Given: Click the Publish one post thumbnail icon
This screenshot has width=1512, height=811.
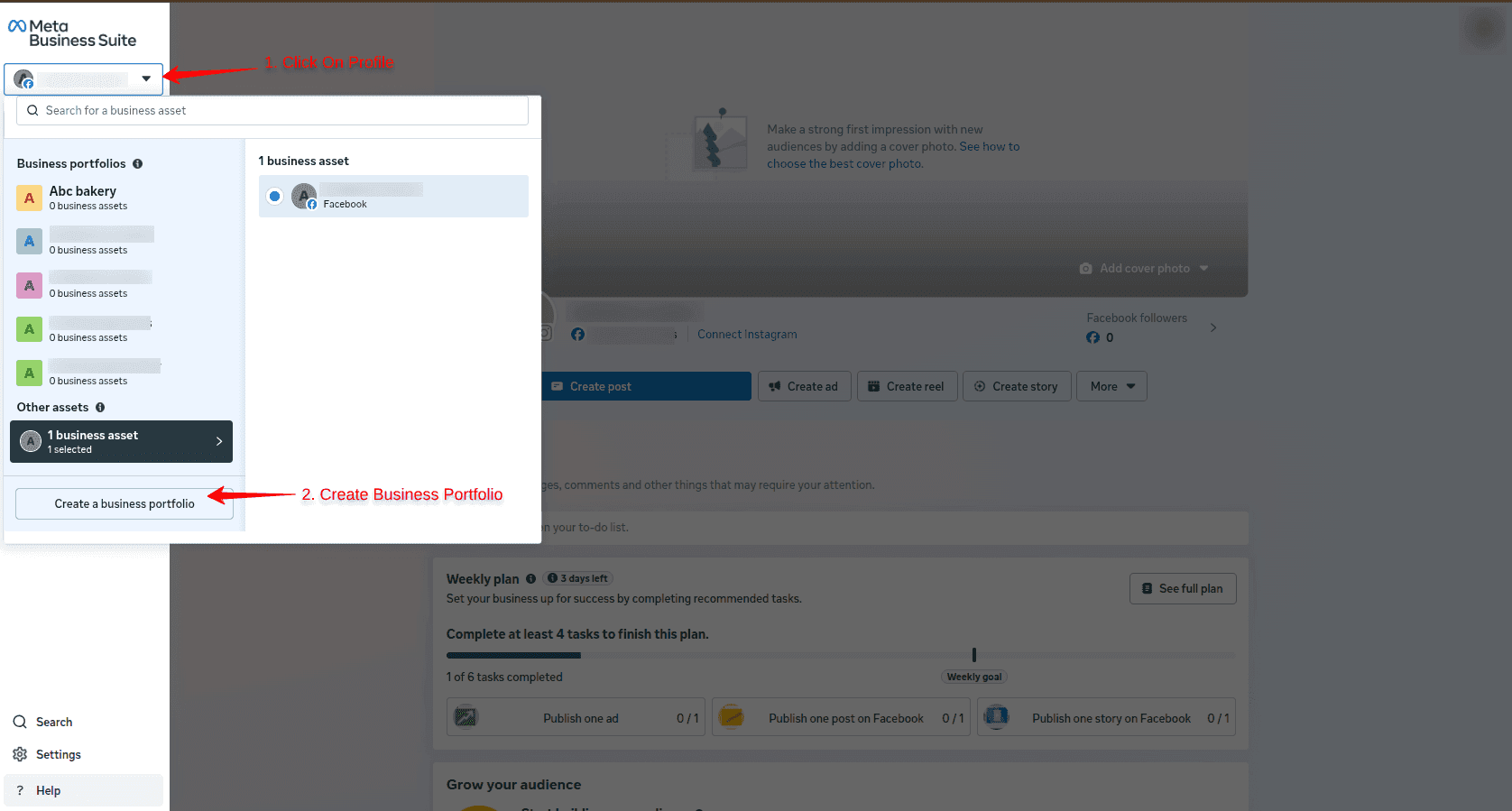Looking at the screenshot, I should point(731,717).
